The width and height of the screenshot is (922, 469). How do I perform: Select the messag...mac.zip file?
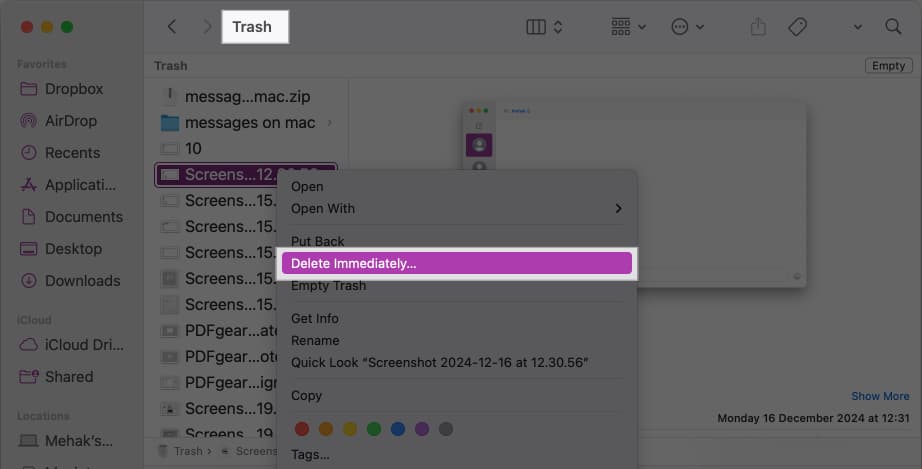coord(246,96)
